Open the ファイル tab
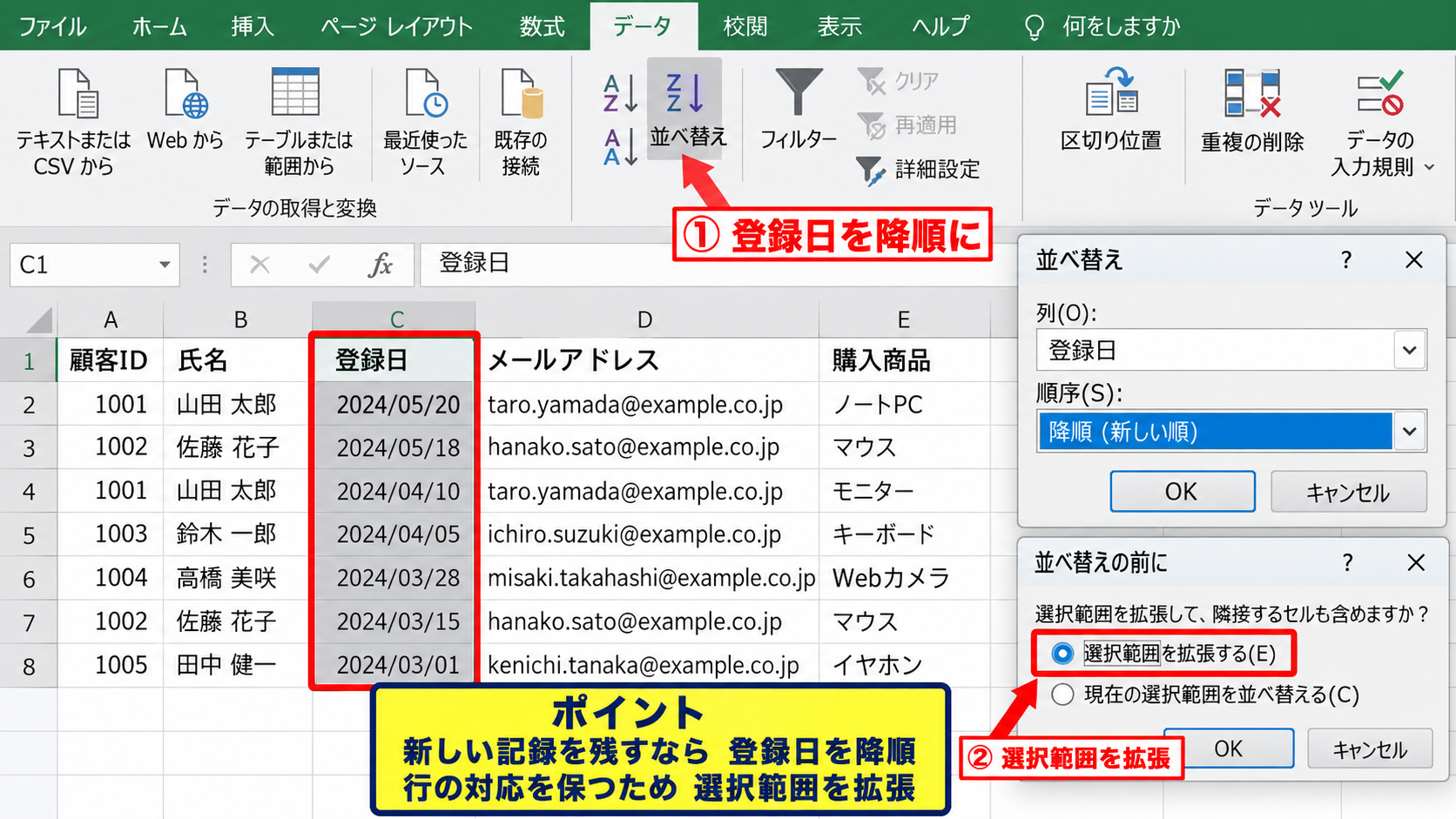Screen dimensions: 1456x819 coord(52,26)
